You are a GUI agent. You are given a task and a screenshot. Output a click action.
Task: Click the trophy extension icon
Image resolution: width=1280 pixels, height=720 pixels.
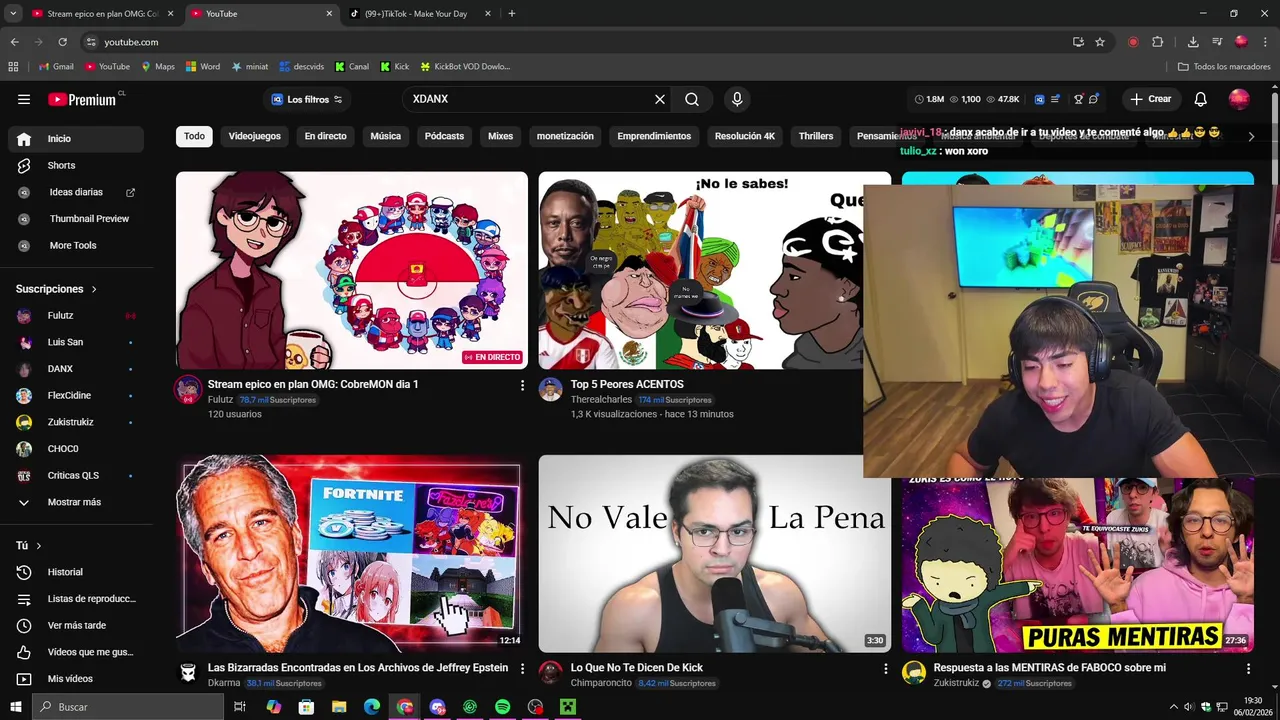[x=1079, y=99]
